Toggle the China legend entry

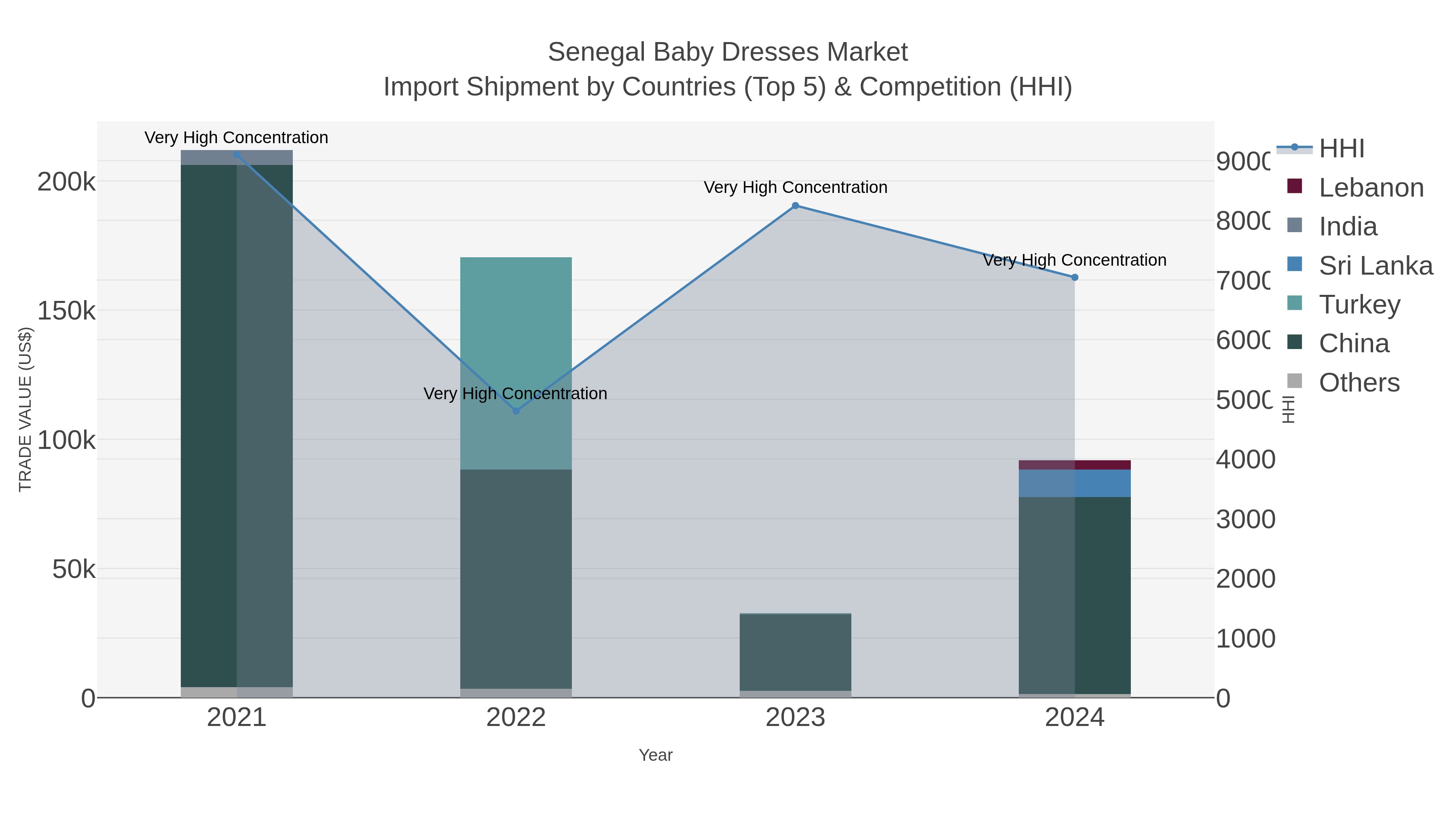tap(1338, 344)
